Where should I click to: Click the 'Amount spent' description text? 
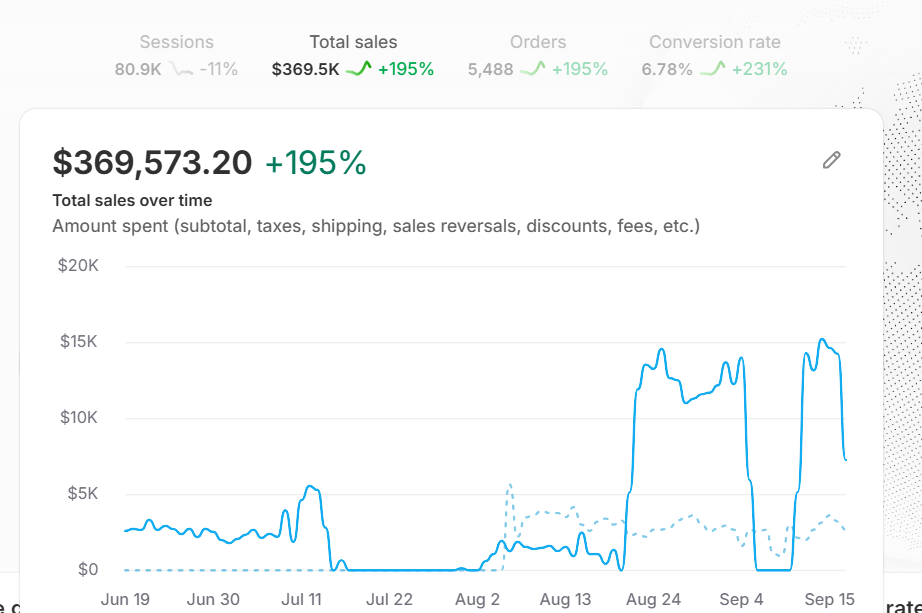coord(376,226)
